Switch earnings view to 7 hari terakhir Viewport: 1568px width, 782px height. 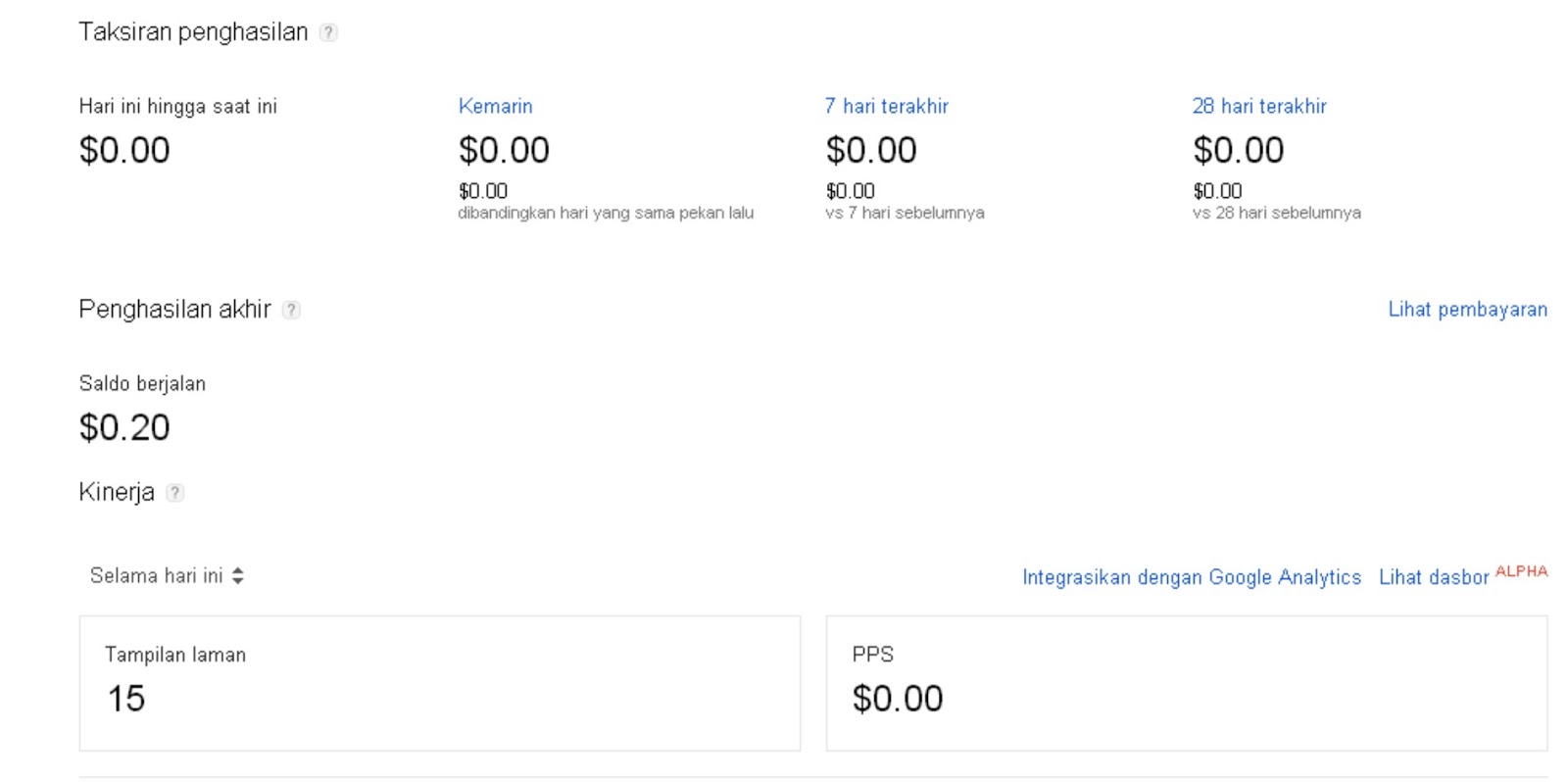[886, 106]
